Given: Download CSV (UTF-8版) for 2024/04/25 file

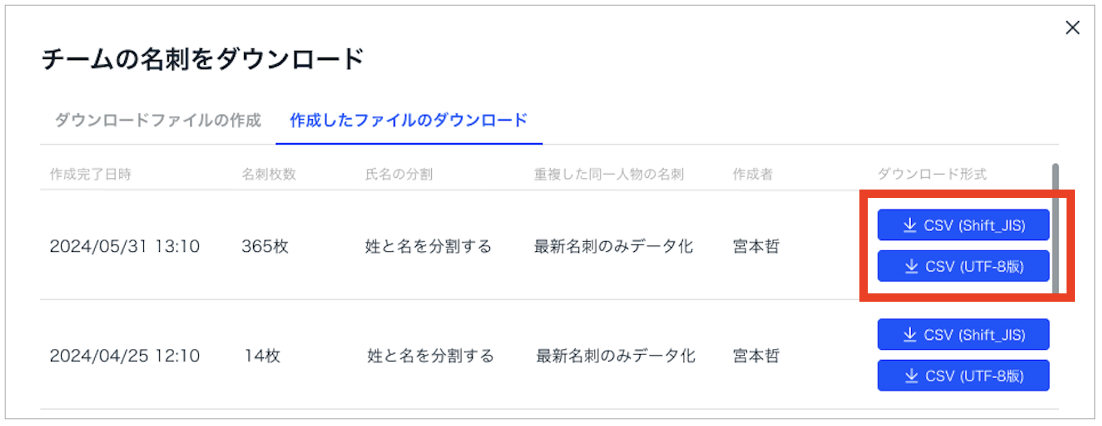Looking at the screenshot, I should click(963, 376).
